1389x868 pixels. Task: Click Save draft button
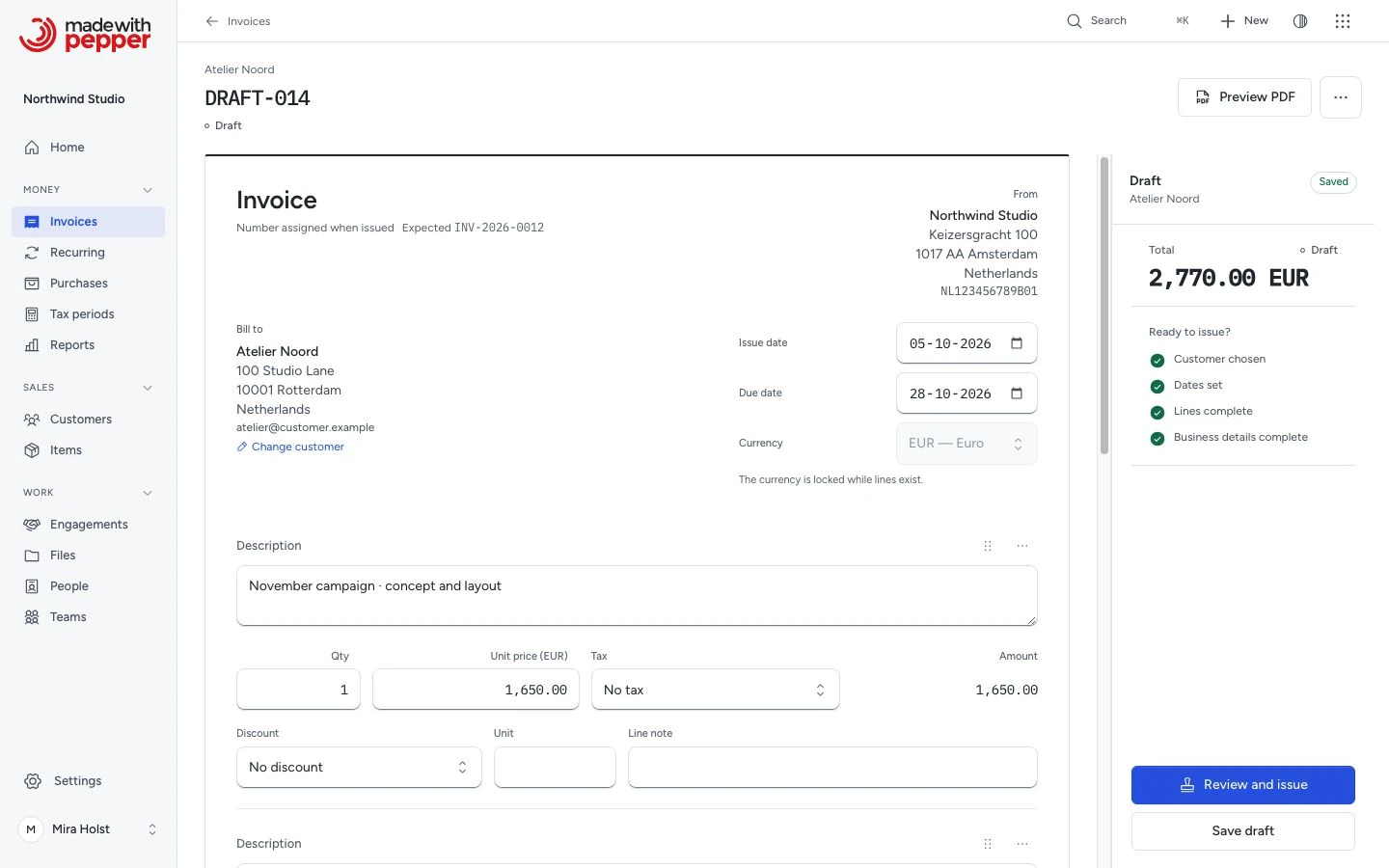click(1243, 831)
